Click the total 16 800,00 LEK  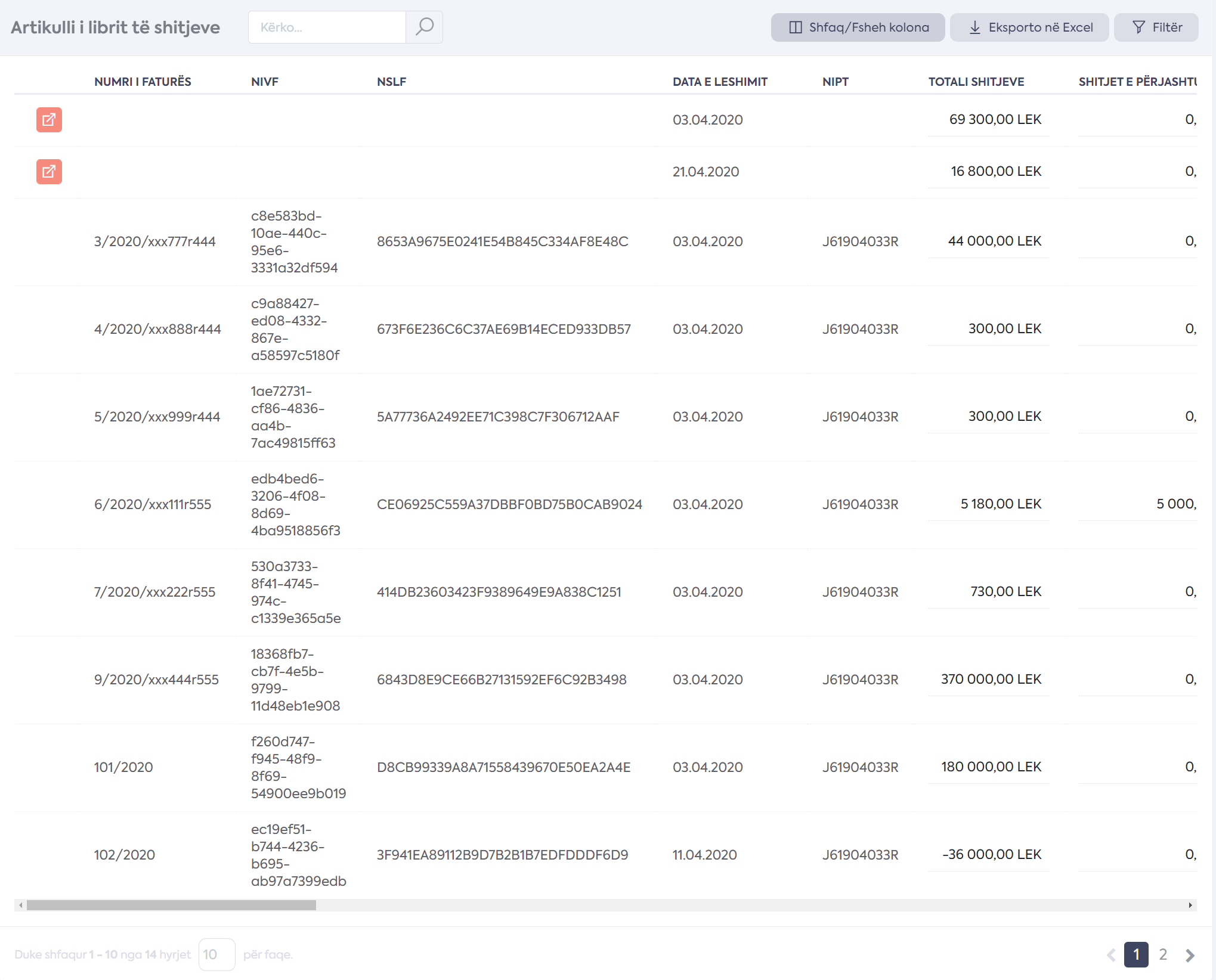[995, 171]
